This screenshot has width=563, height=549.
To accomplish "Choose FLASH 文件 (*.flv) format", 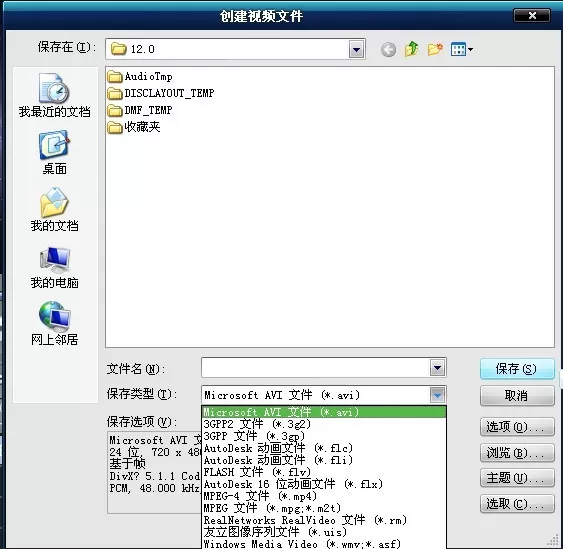I will [324, 472].
